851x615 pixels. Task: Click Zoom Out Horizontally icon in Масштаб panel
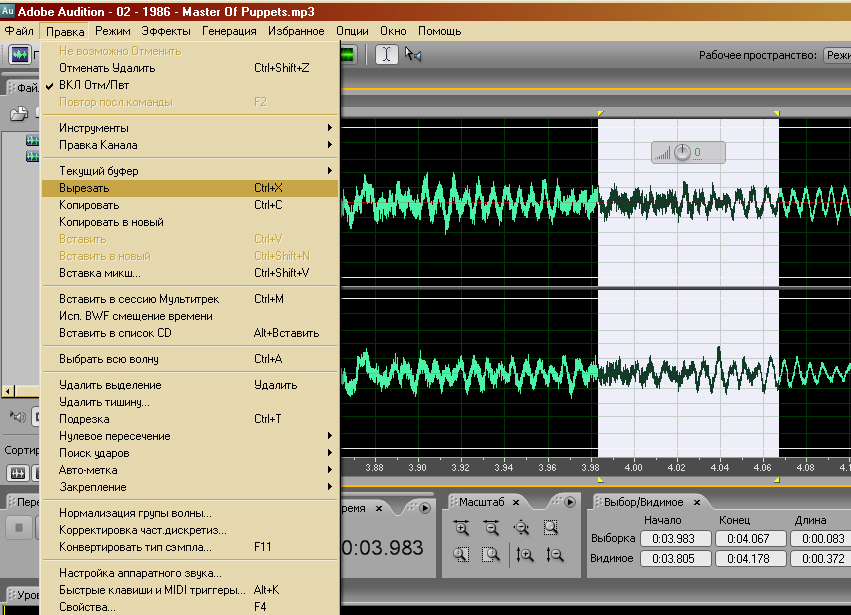point(491,528)
